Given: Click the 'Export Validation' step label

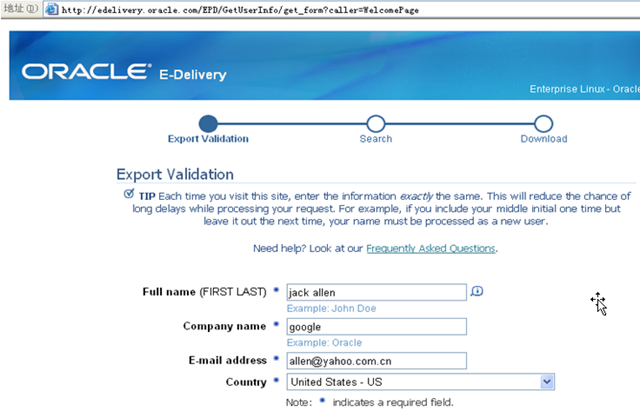Looking at the screenshot, I should (208, 139).
